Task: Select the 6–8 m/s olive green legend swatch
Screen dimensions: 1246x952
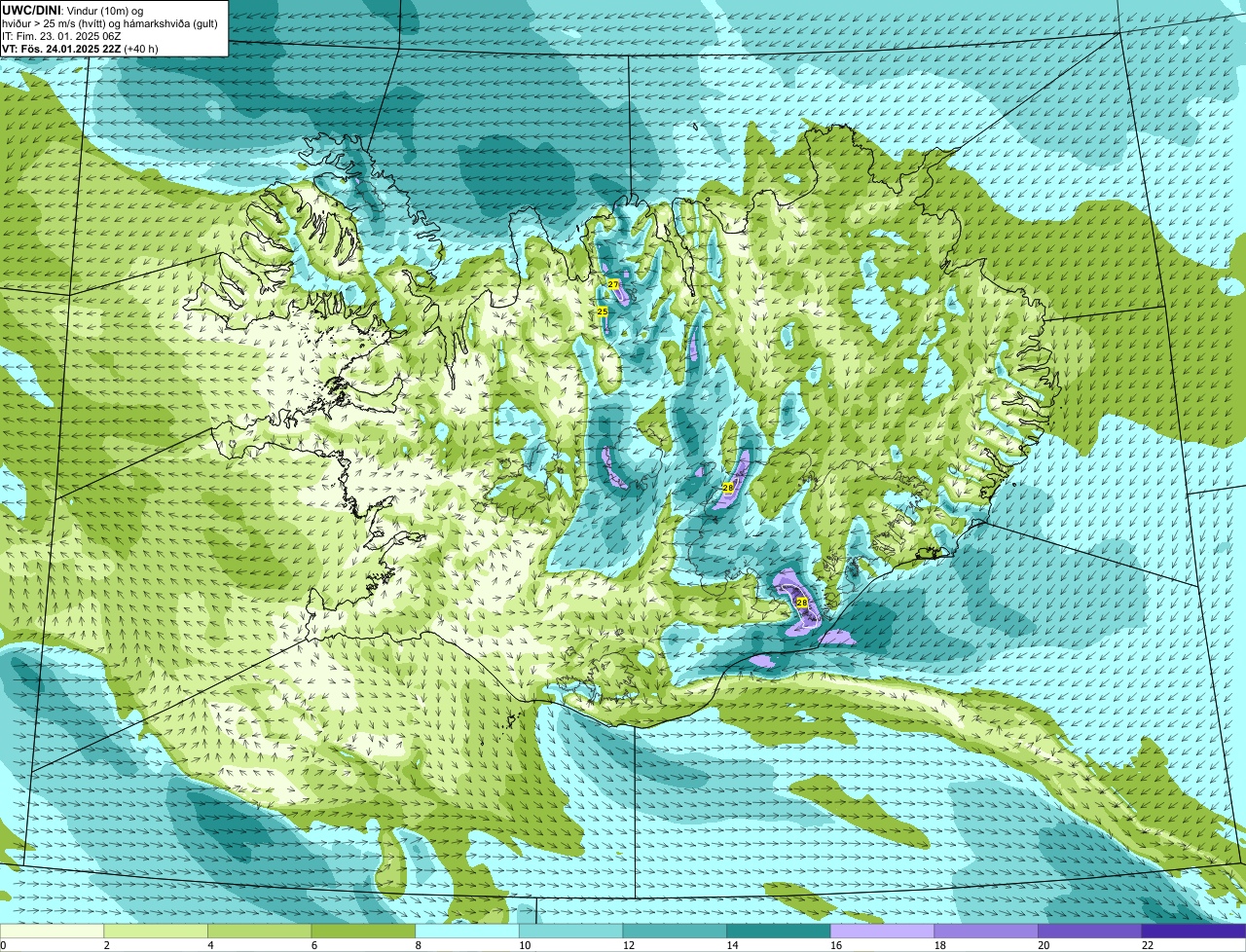Action: [x=363, y=931]
